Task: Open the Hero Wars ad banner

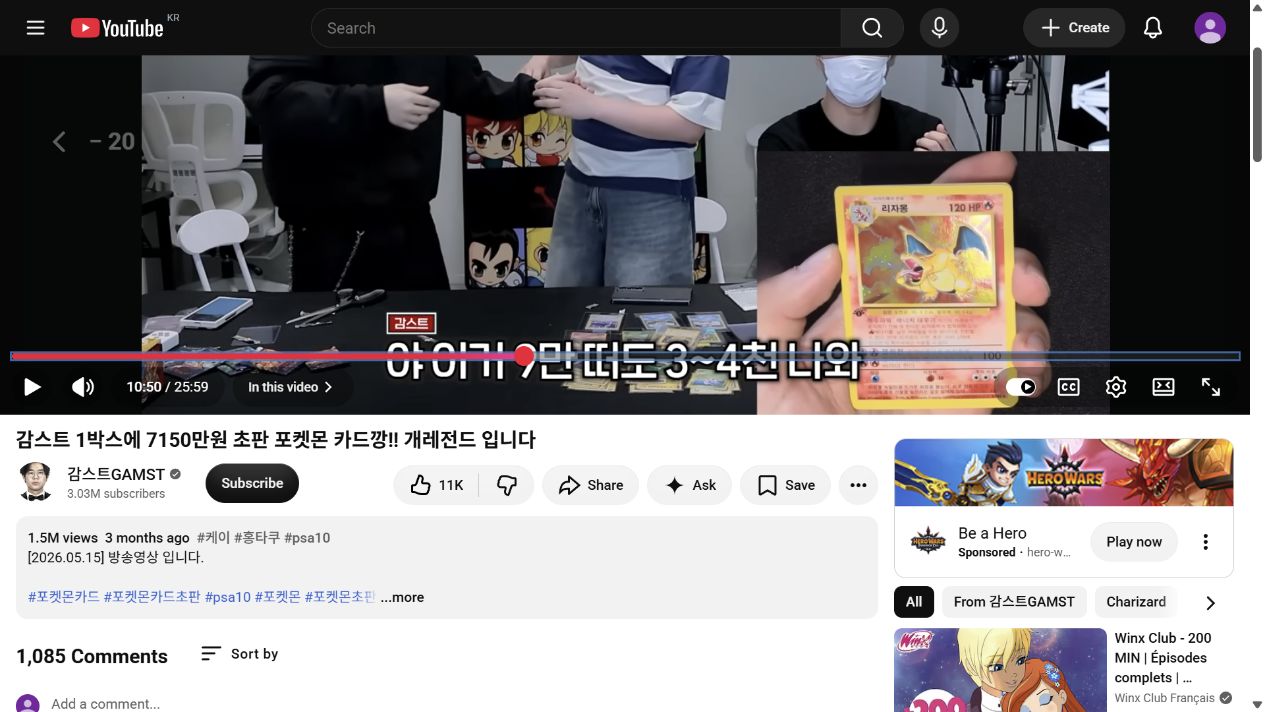Action: tap(1064, 473)
